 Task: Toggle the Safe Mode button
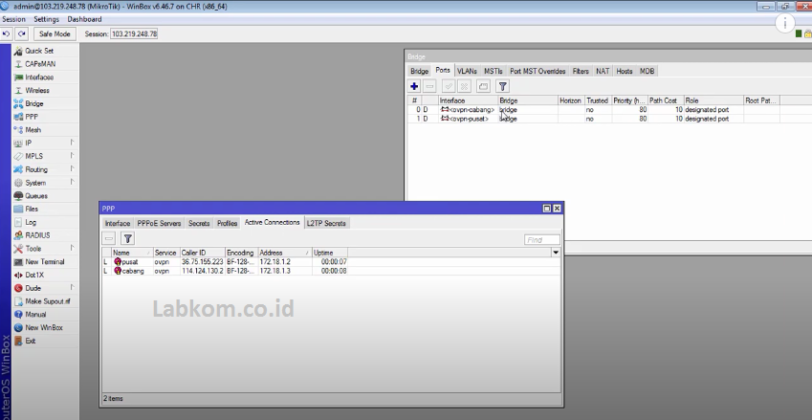coord(55,34)
